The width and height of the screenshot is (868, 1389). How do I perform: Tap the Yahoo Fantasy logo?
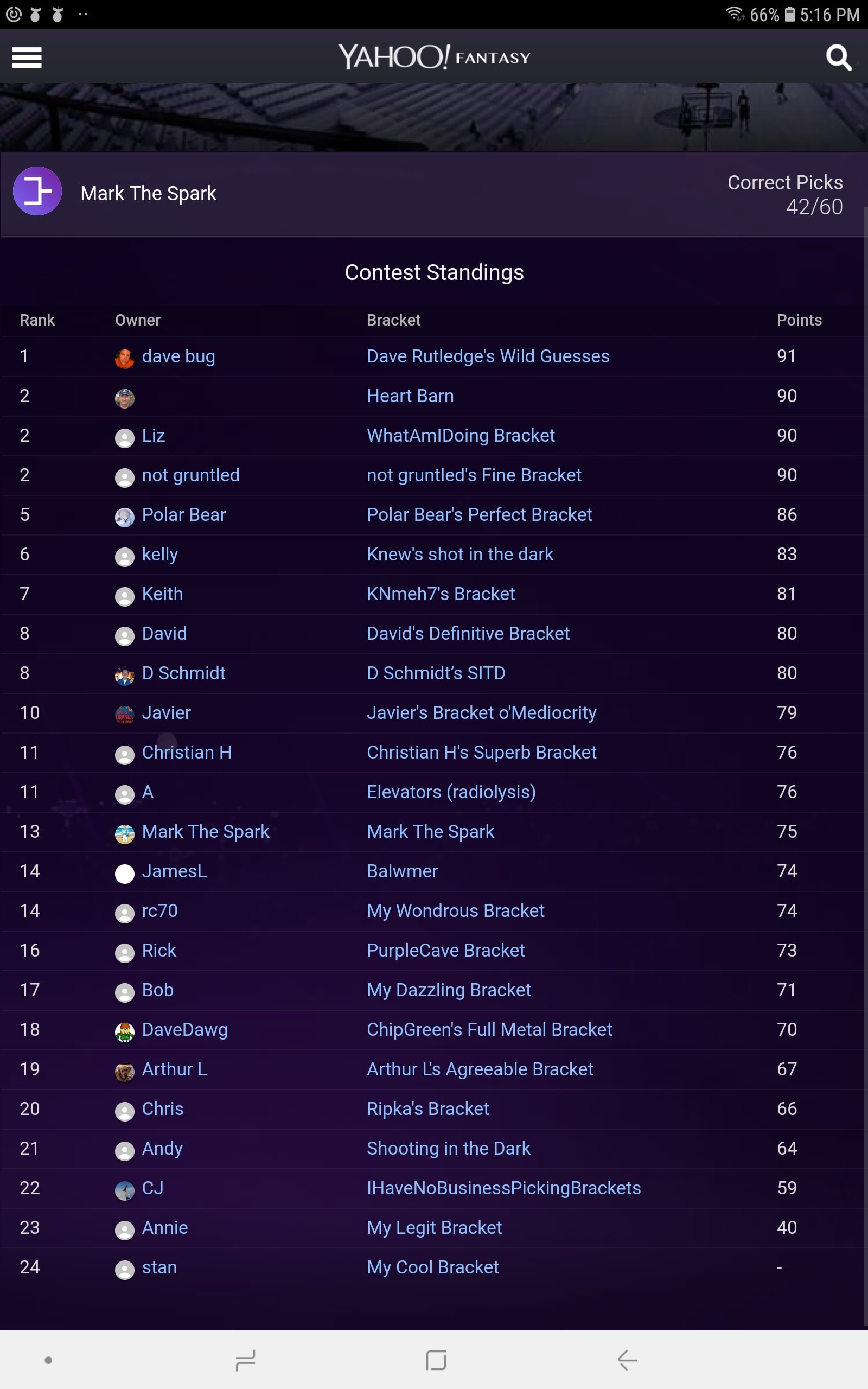point(434,58)
